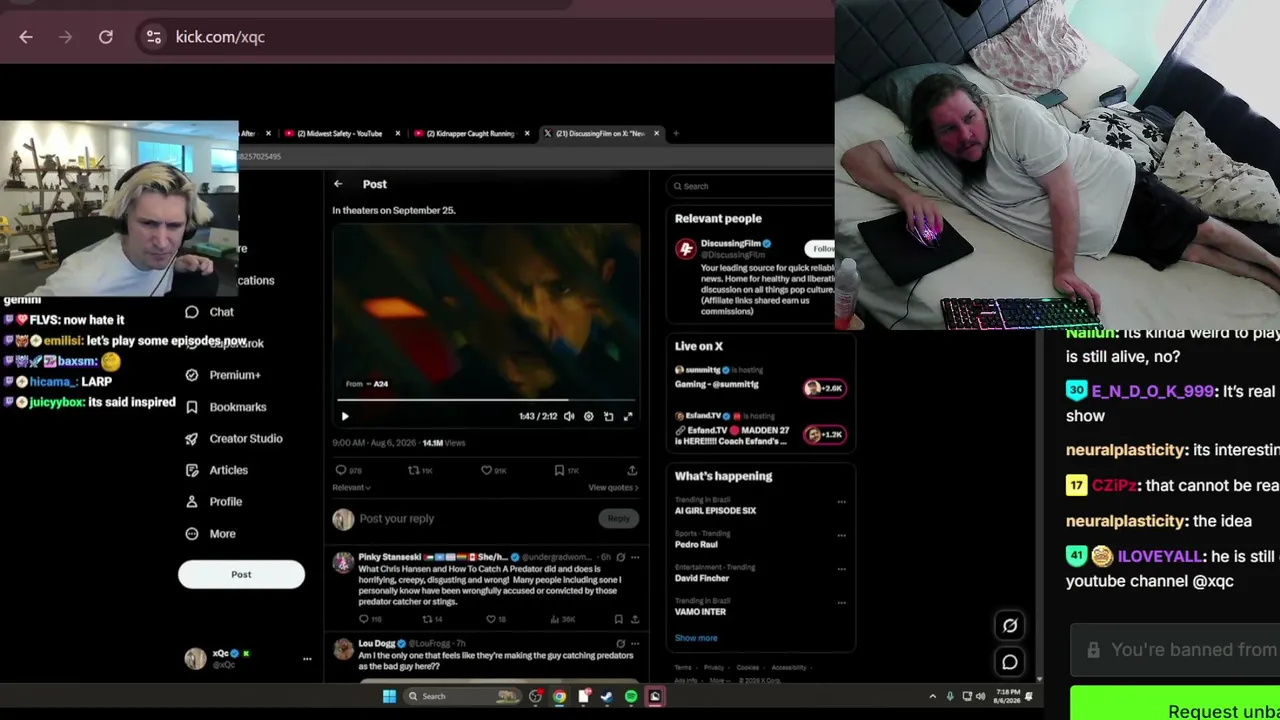
Task: Open options for AI GIRL EPISODE SIX trend
Action: pos(841,502)
